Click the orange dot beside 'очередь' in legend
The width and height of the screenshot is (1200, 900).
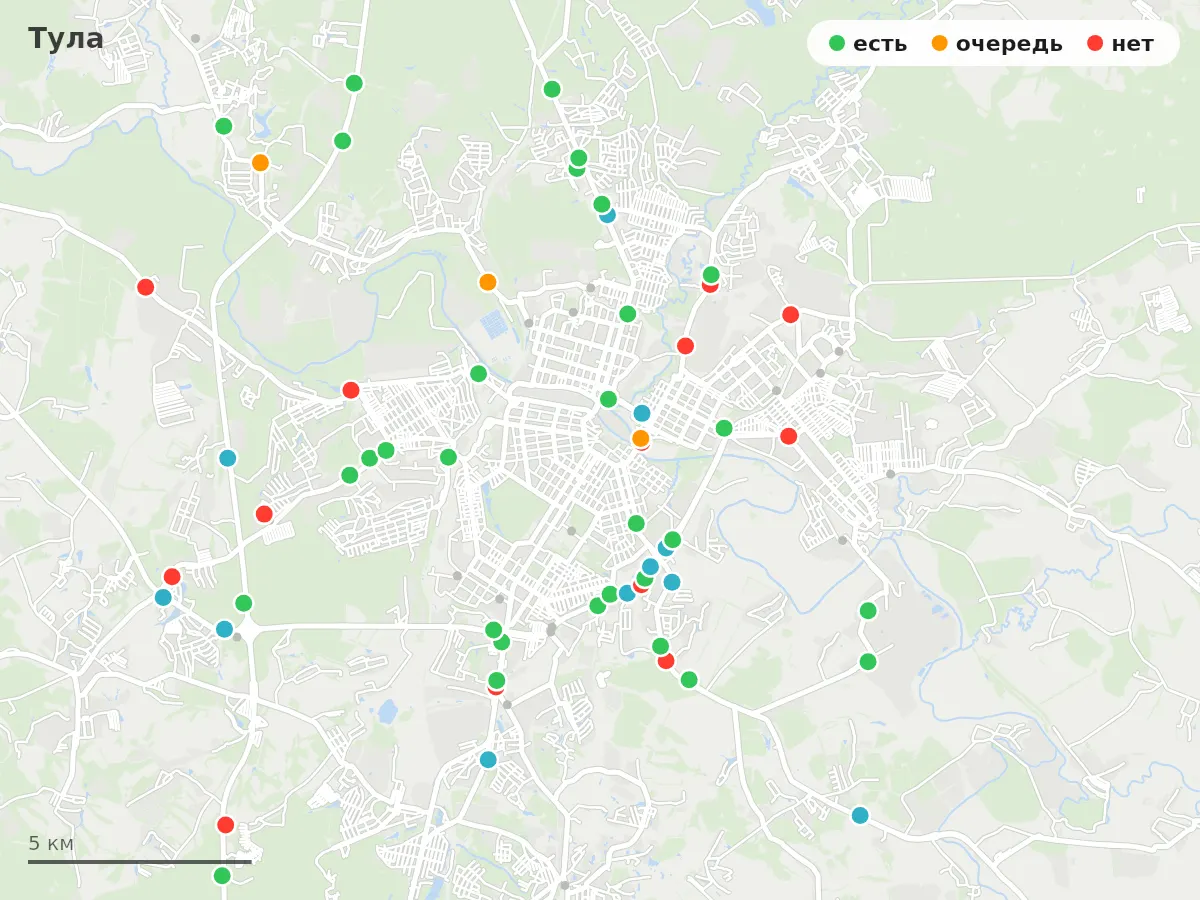coord(940,43)
